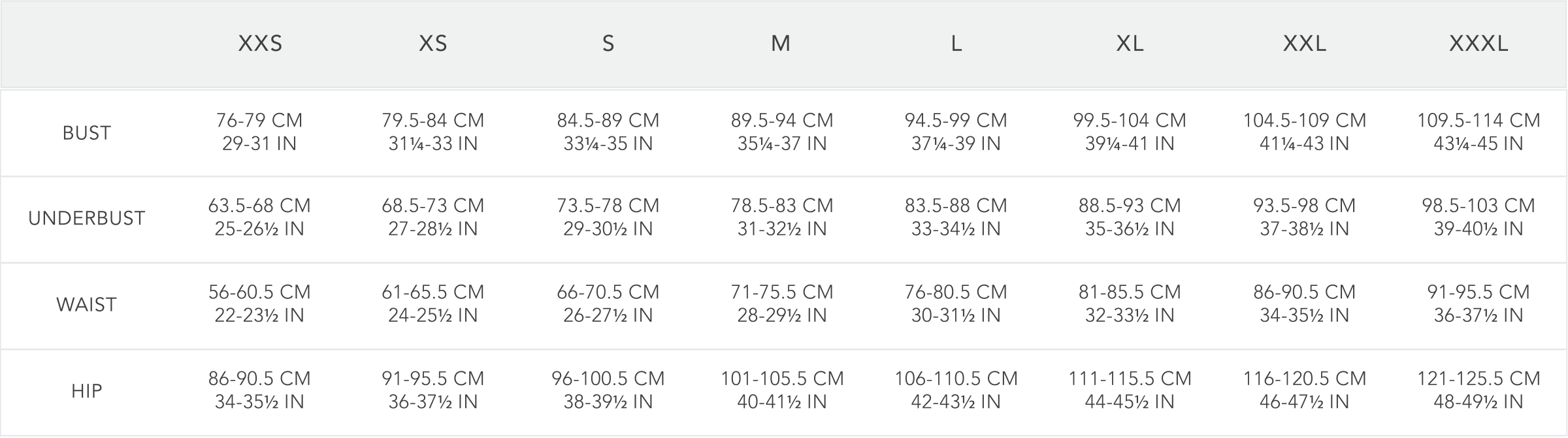Click the XXS size column header
Screen dimensions: 1568x438
tap(260, 44)
